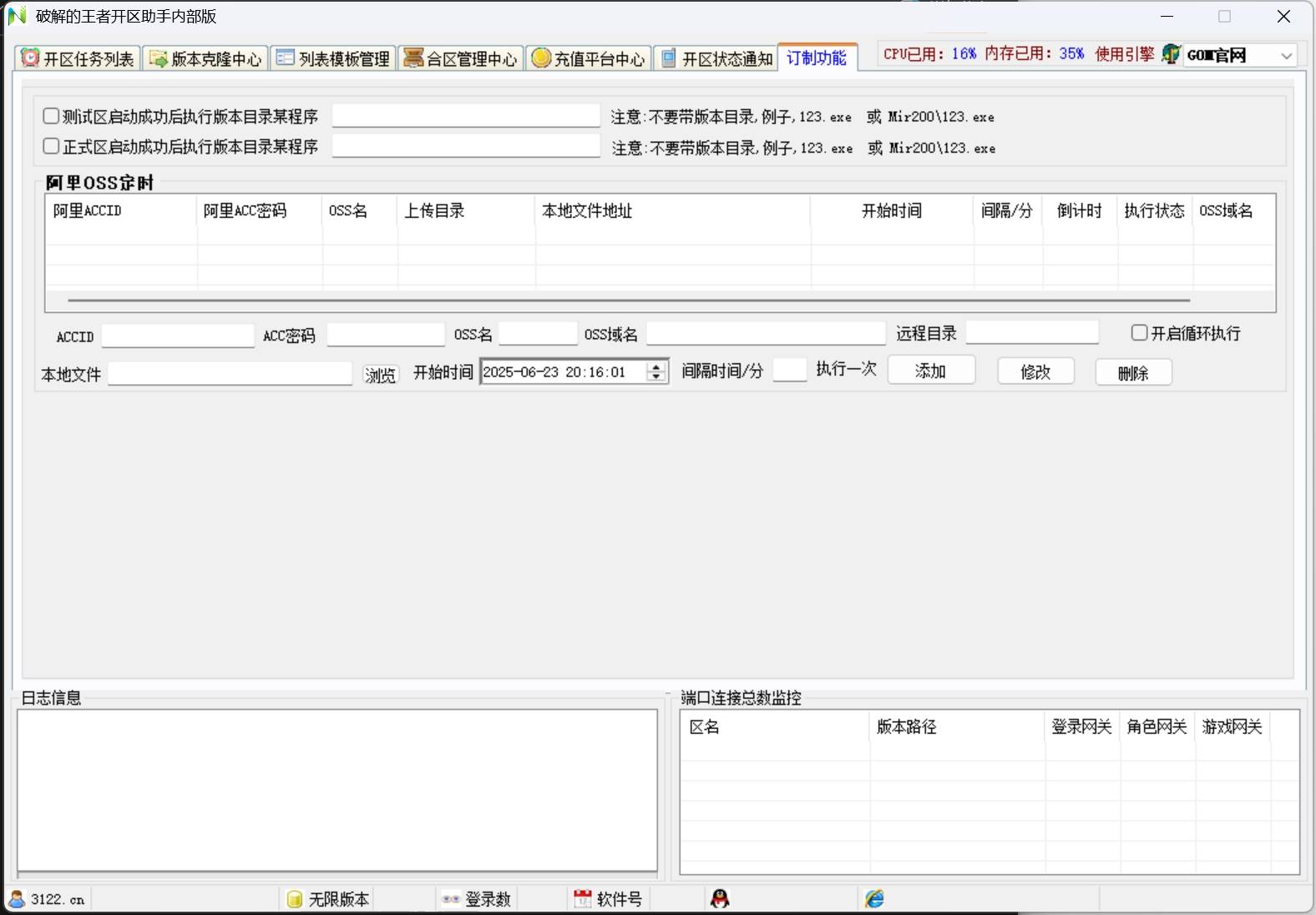Click the yellow database icon by 无限版本

tap(294, 898)
